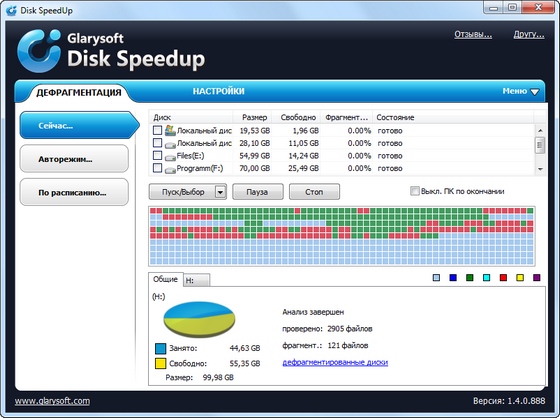This screenshot has height=418, width=560.
Task: Check the first Локальный диск checkbox
Action: [158, 130]
